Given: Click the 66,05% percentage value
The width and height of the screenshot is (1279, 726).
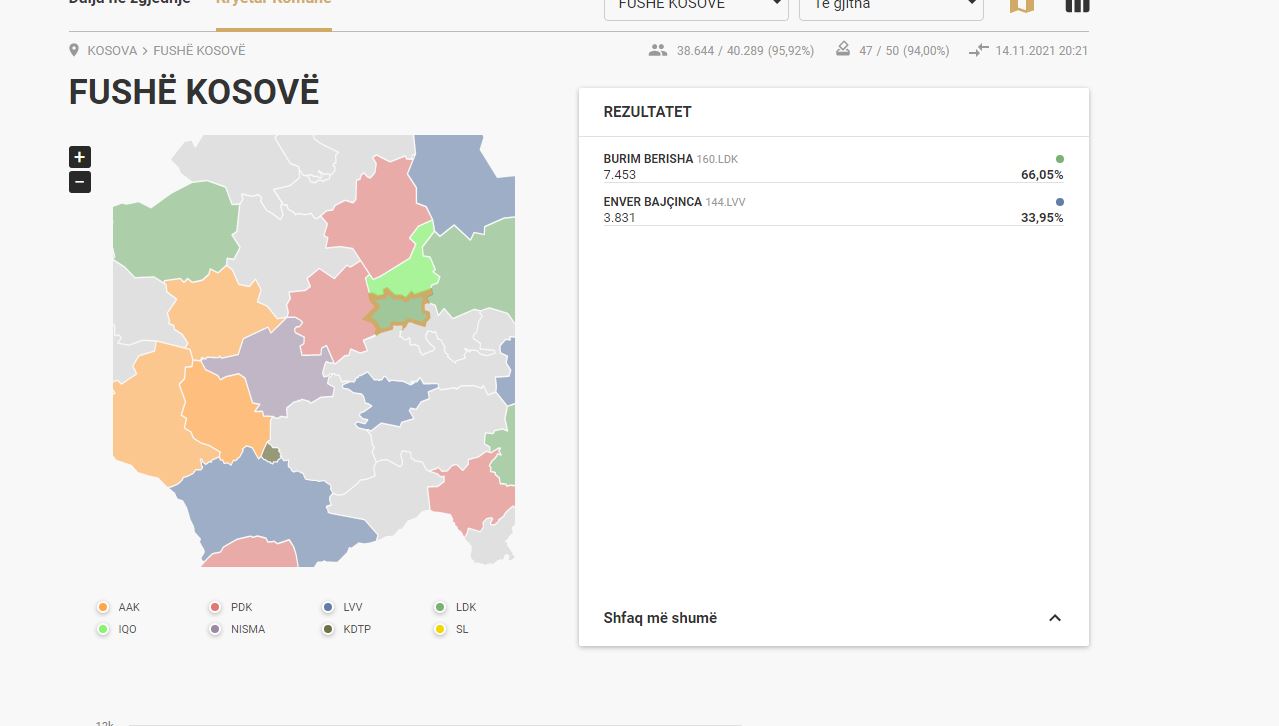Looking at the screenshot, I should pos(1042,175).
